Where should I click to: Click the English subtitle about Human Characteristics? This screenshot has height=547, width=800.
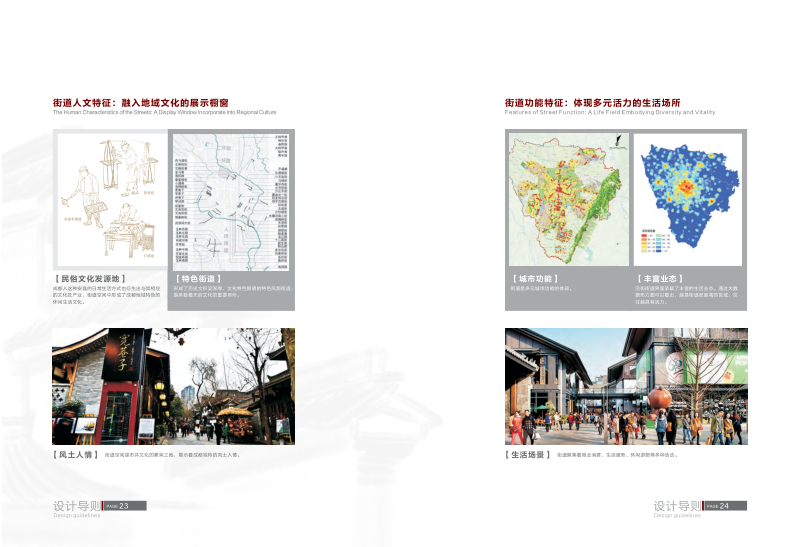point(164,112)
